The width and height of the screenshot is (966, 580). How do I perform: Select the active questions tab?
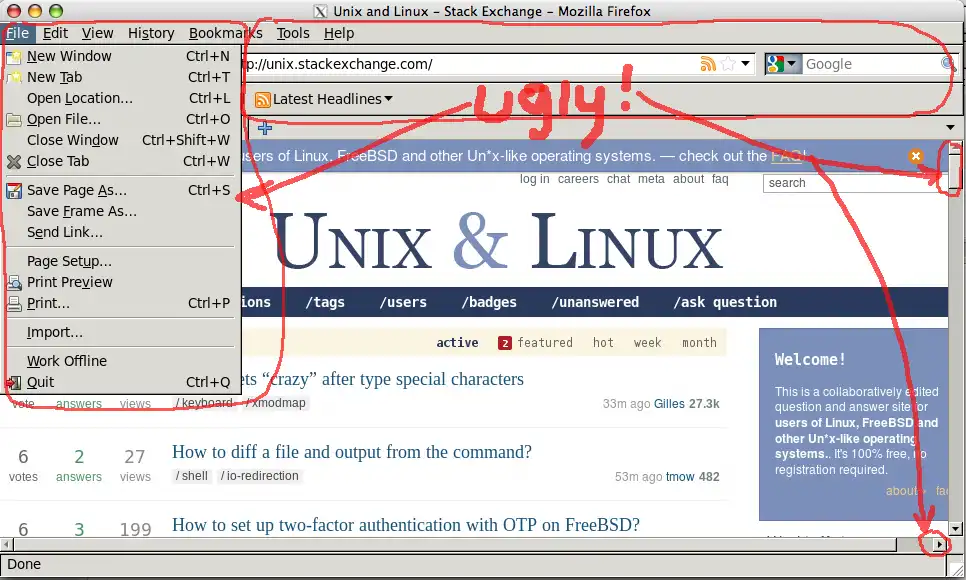click(457, 343)
